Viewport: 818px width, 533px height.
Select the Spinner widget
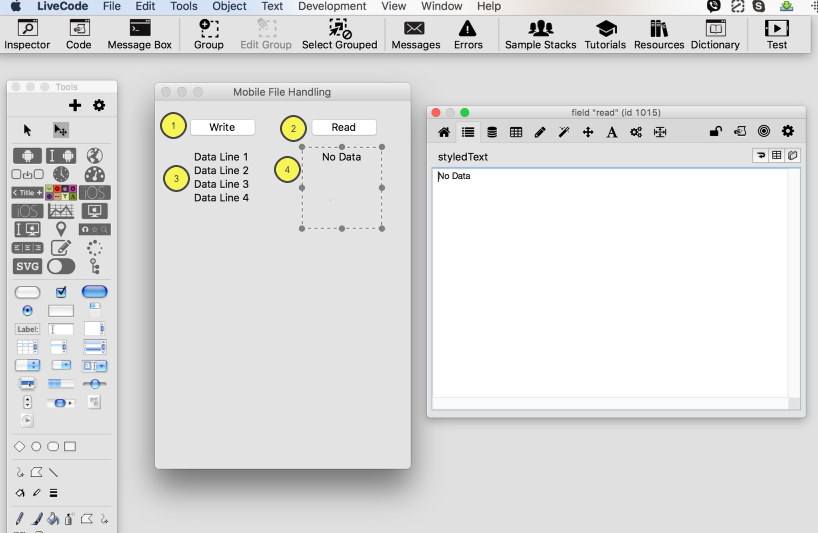point(94,248)
